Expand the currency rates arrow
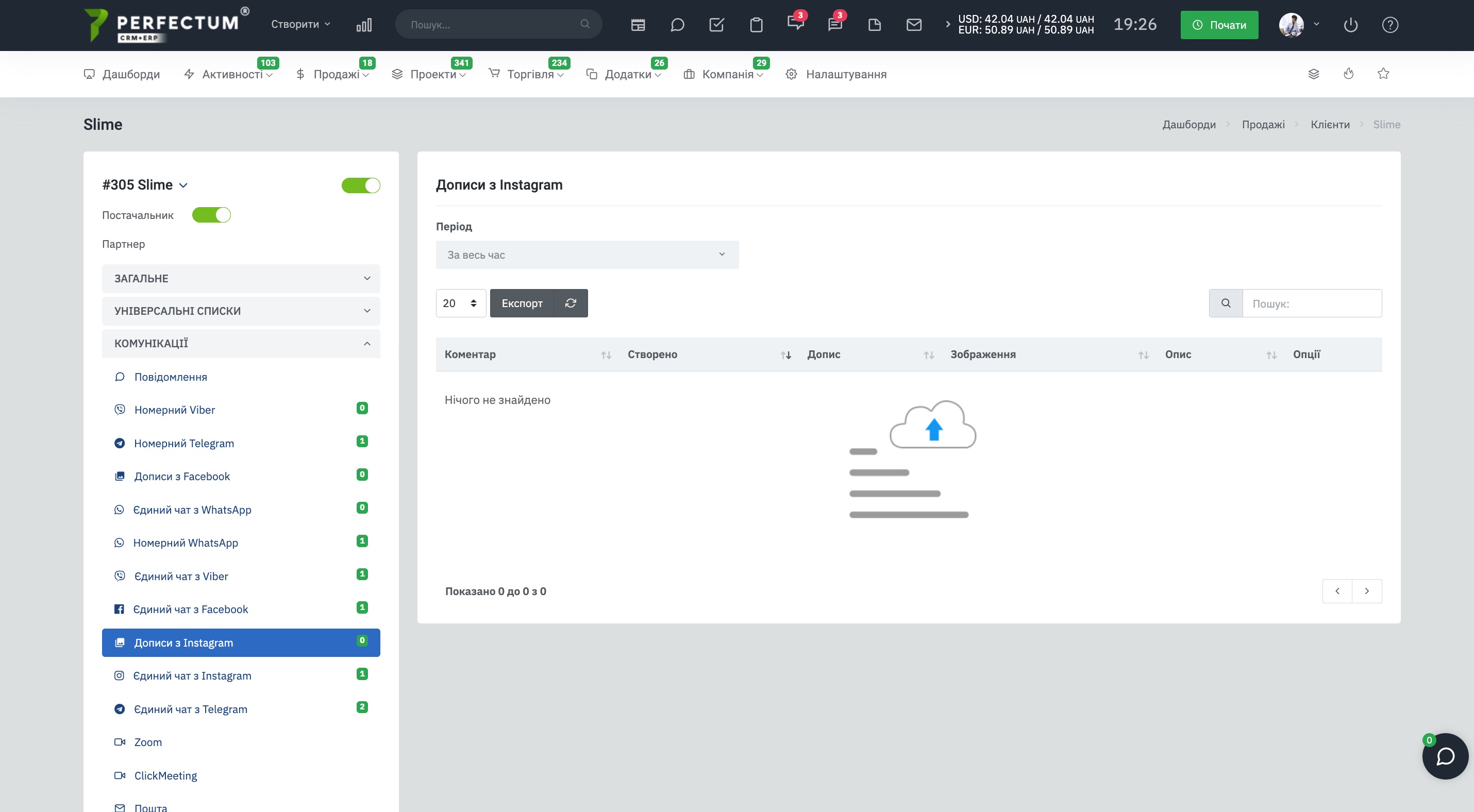The image size is (1474, 812). point(948,25)
